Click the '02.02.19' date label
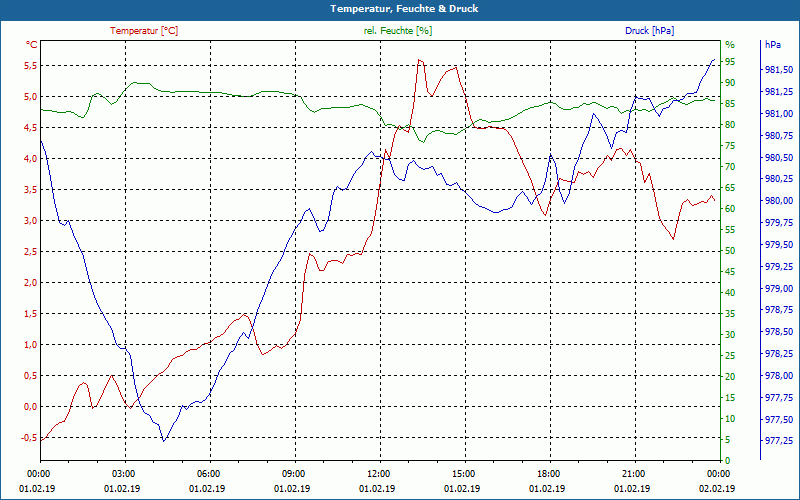 click(718, 489)
